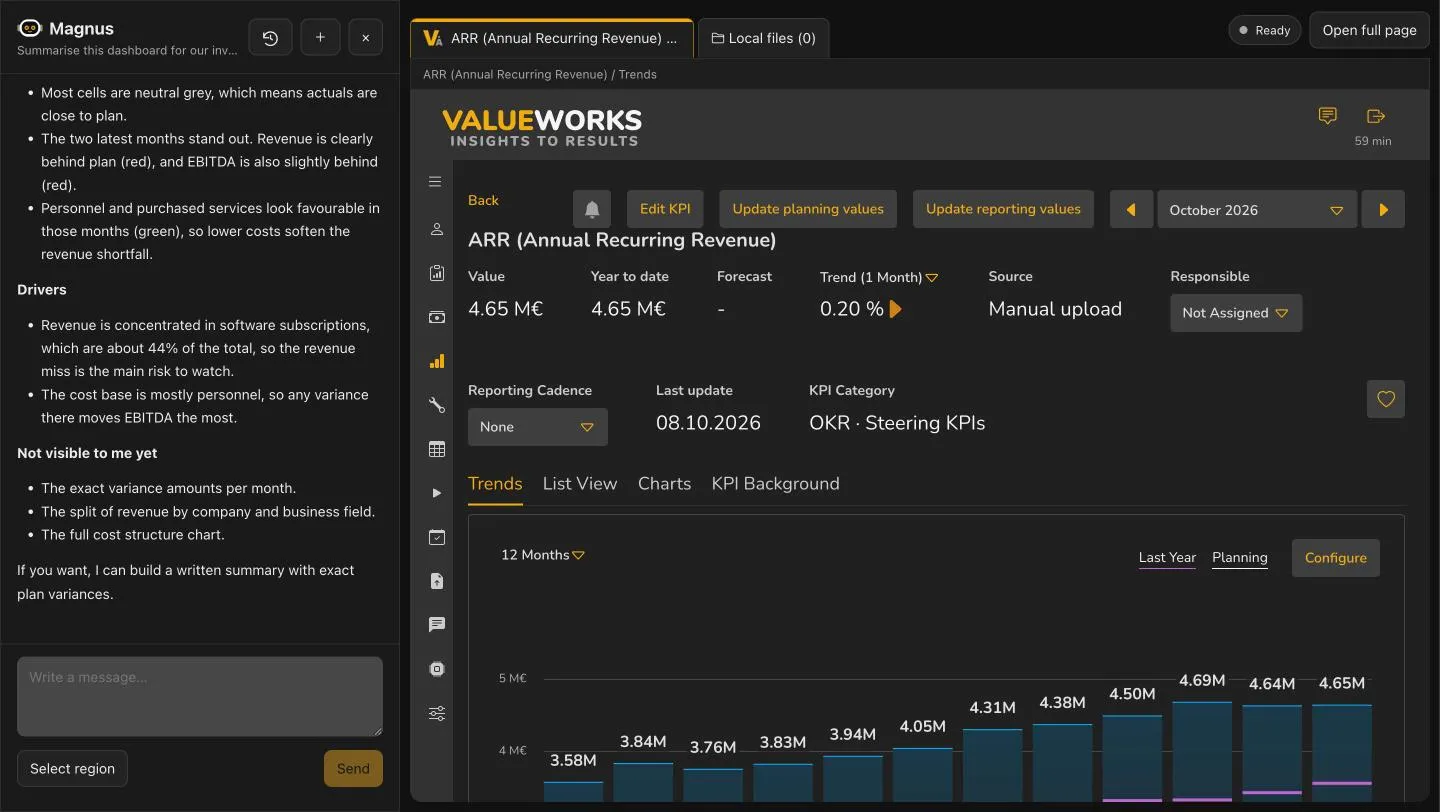Open the hamburger menu in ValueWorks sidebar
Viewport: 1440px width, 812px height.
click(x=436, y=182)
